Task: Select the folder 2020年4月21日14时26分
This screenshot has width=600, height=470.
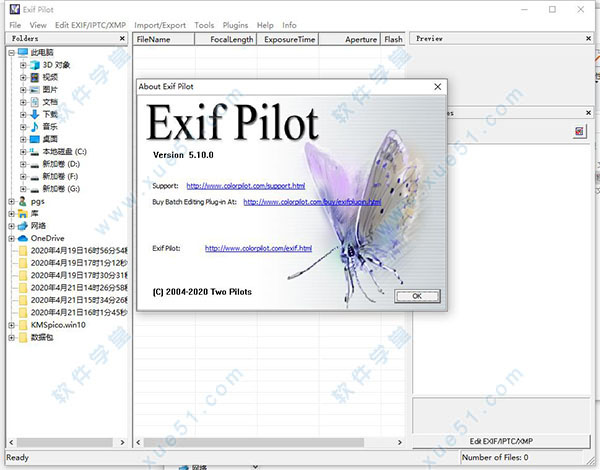Action: tap(73, 288)
